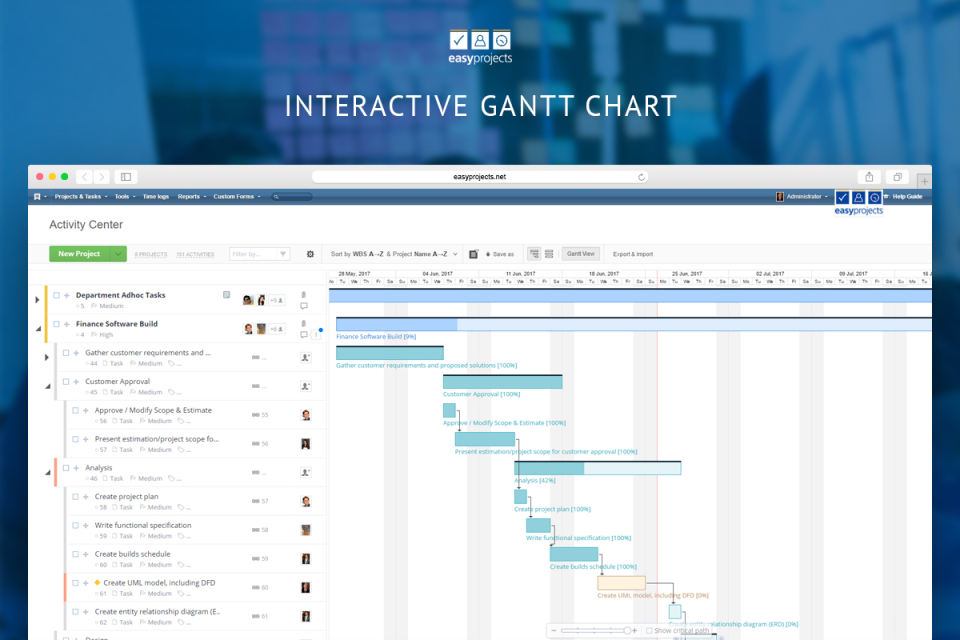This screenshot has width=960, height=640.
Task: Select Gather customer requirements checkbox
Action: point(66,353)
